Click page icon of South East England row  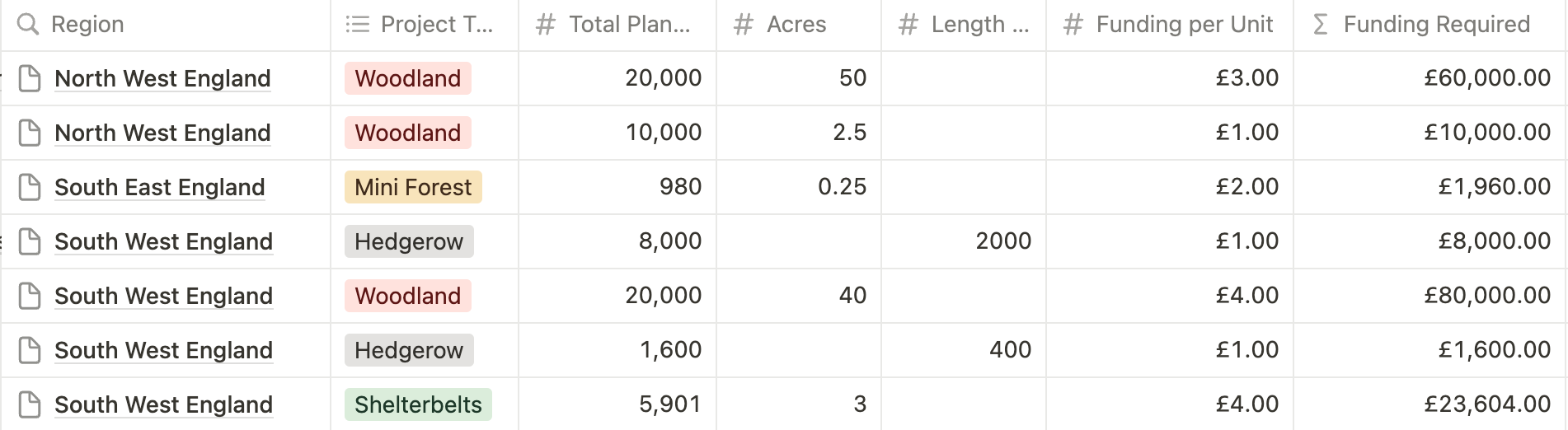click(30, 187)
